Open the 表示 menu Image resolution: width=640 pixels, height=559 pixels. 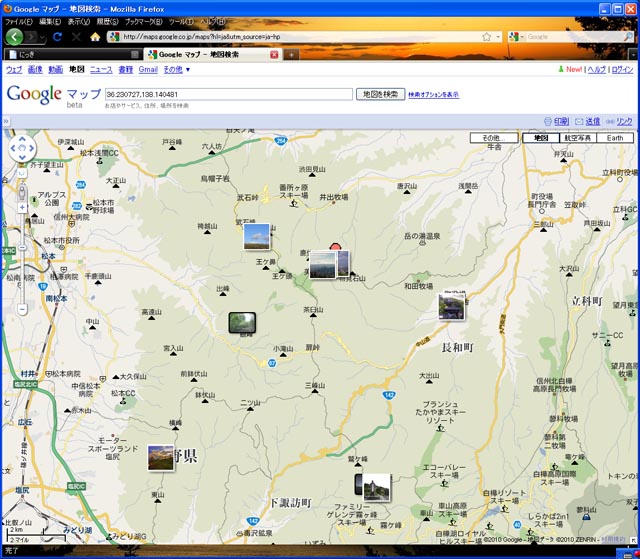pos(79,21)
